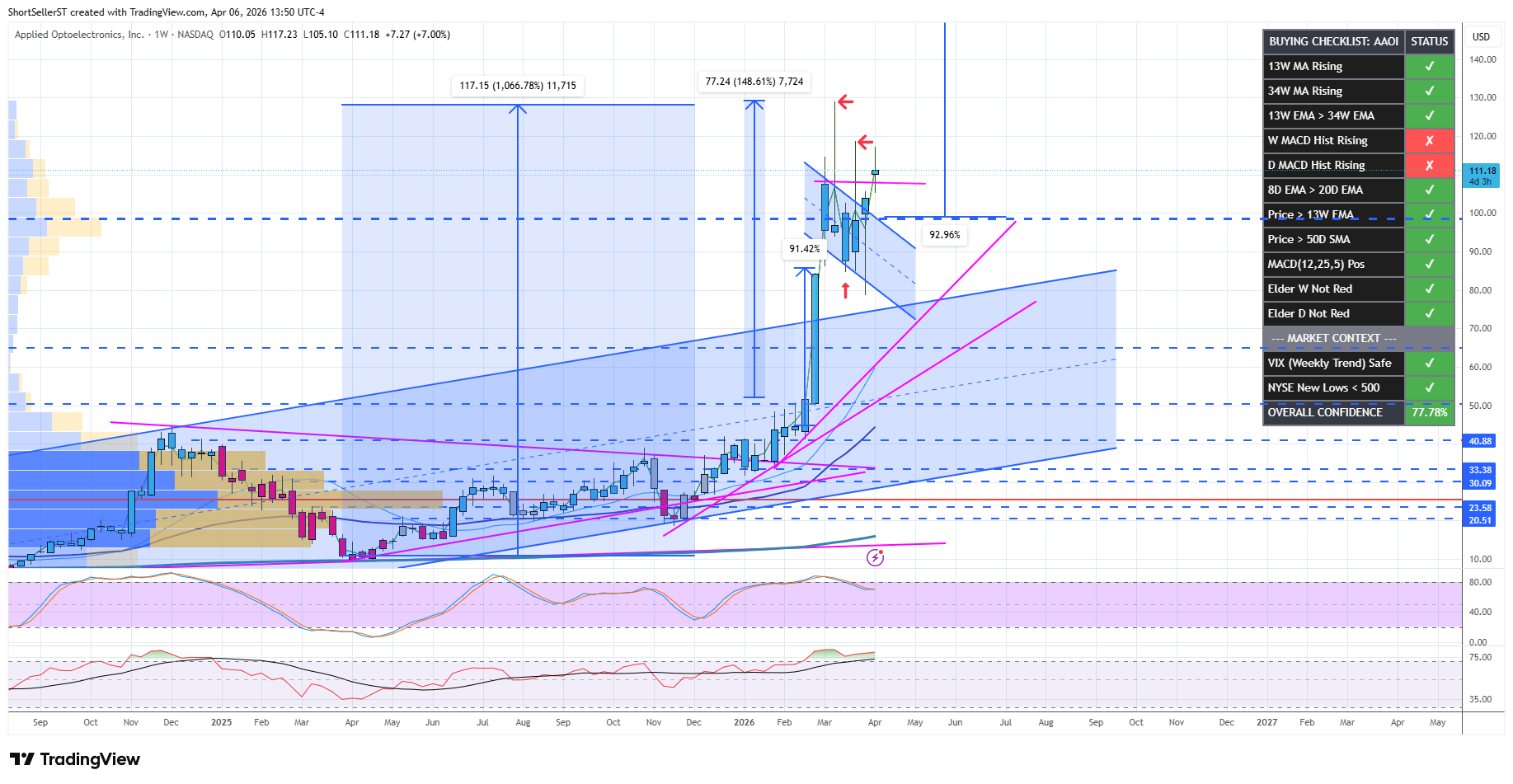This screenshot has height=784, width=1513.
Task: Click the 23.58 price level label
Action: point(1480,508)
